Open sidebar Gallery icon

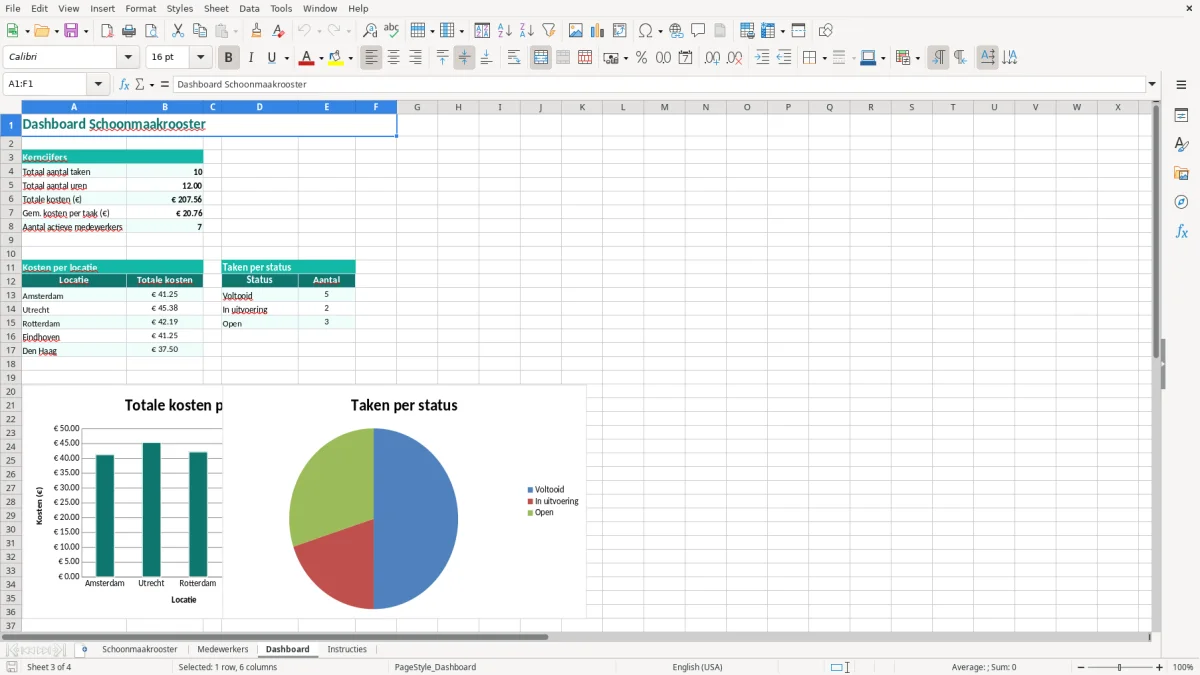click(x=1181, y=173)
